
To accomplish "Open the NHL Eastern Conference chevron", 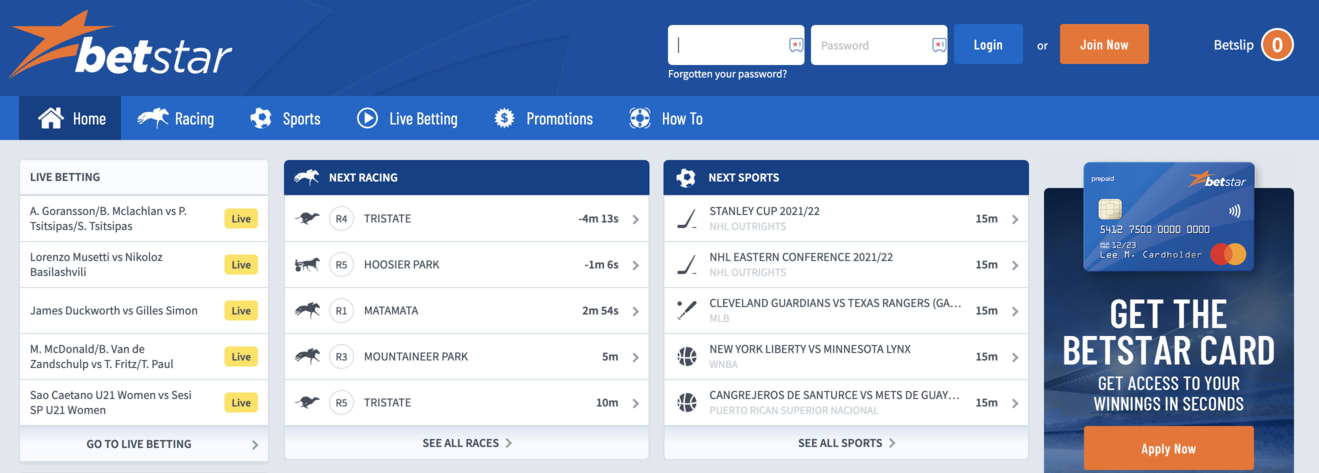I will point(1015,265).
